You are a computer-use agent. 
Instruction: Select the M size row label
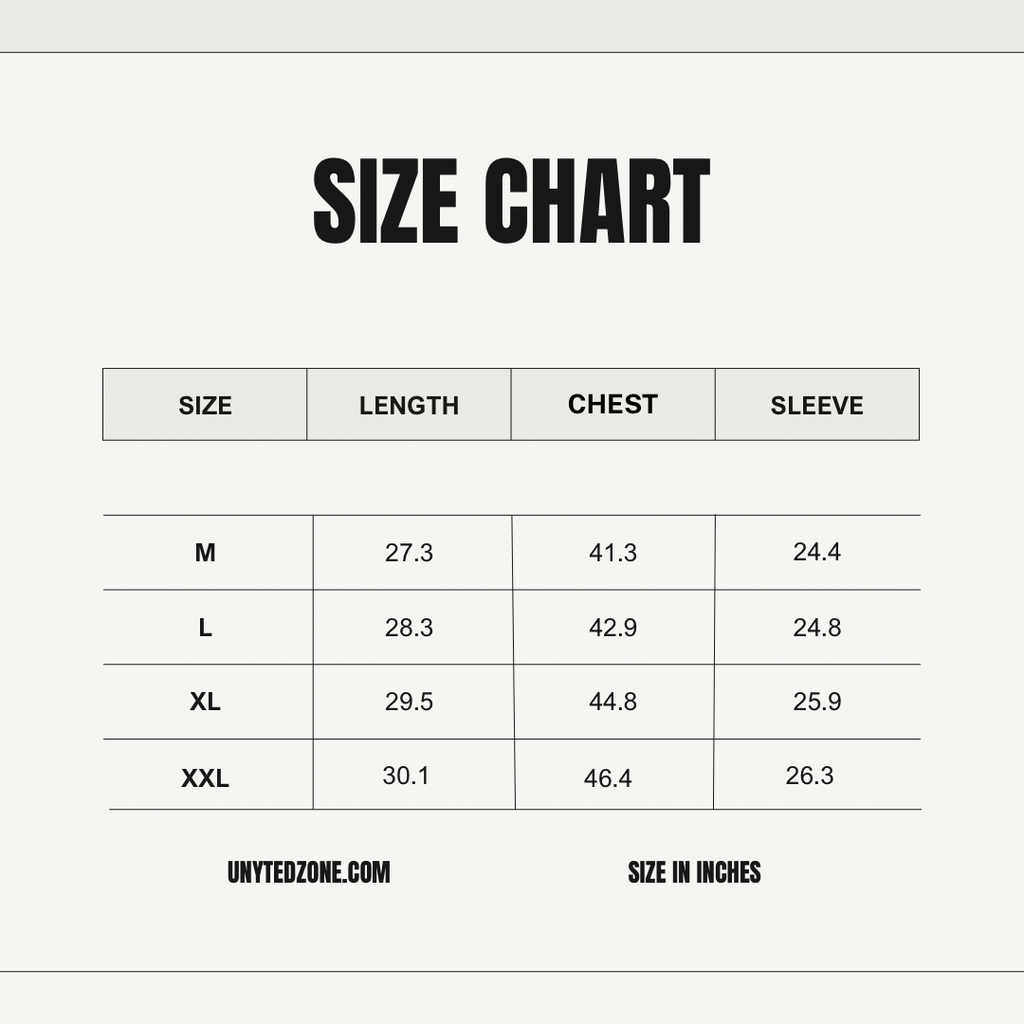pos(205,552)
